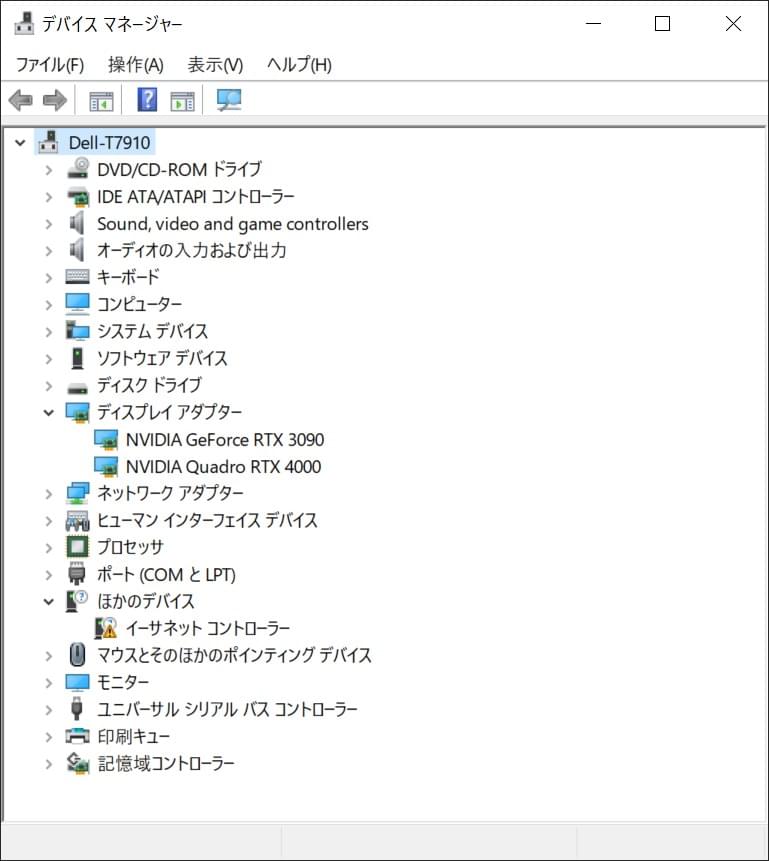This screenshot has height=861, width=769.
Task: Expand the 記憶域コントローラー category
Action: (x=49, y=763)
